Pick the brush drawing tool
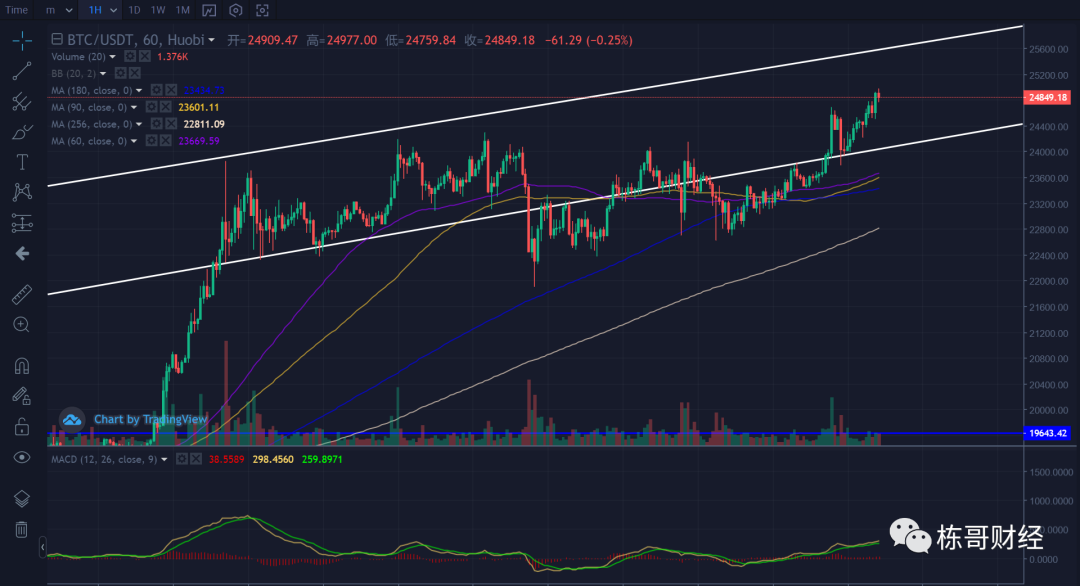This screenshot has width=1080, height=586. tap(21, 132)
